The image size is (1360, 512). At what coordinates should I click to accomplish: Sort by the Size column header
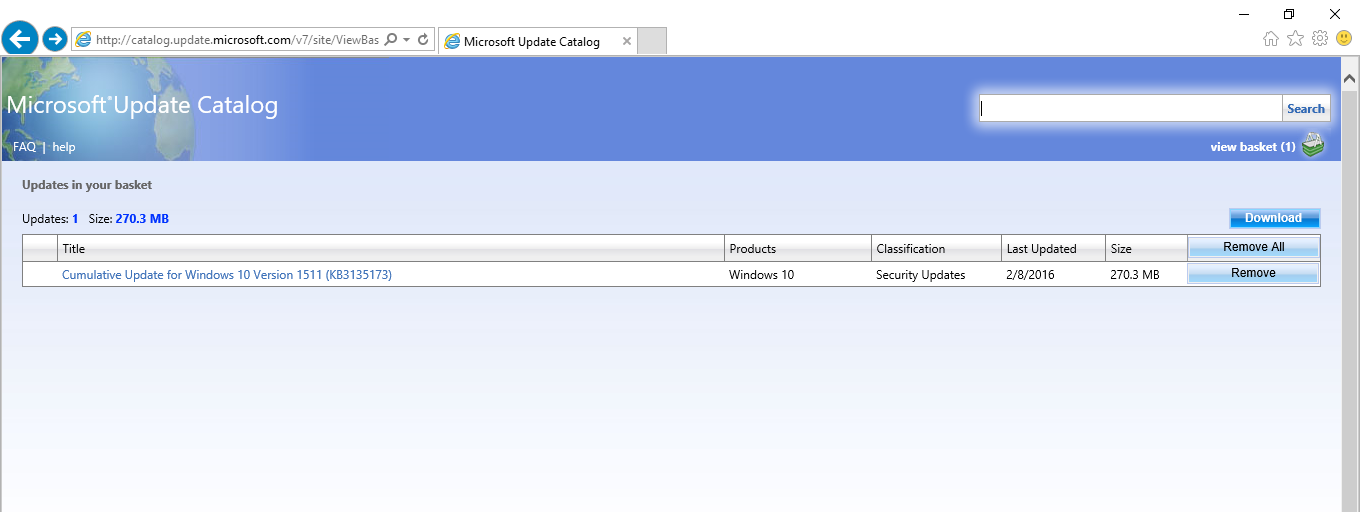tap(1146, 248)
